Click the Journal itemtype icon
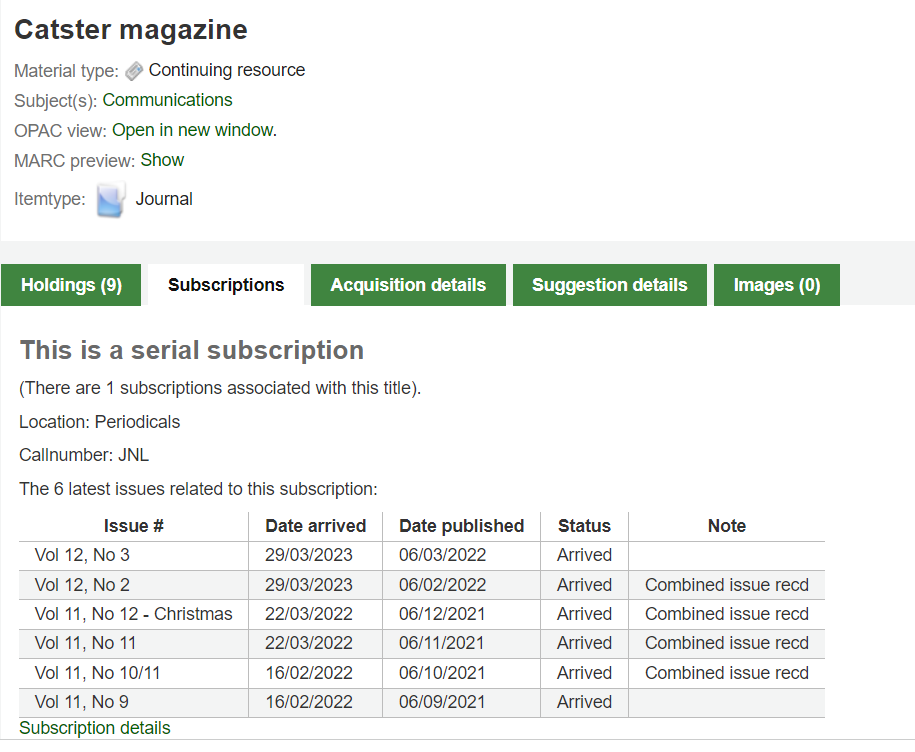915x752 pixels. pos(110,197)
